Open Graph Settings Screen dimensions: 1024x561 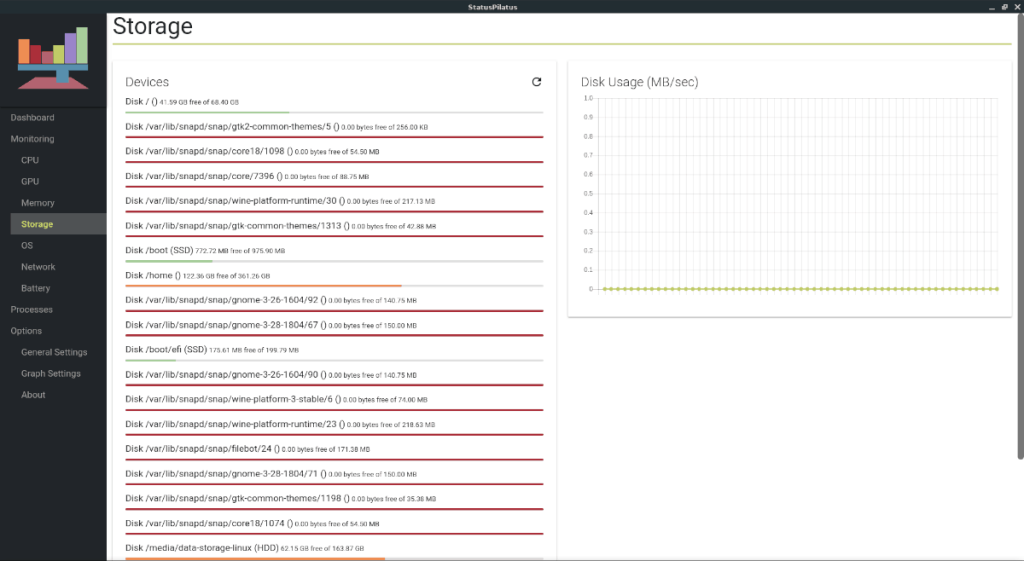(51, 374)
